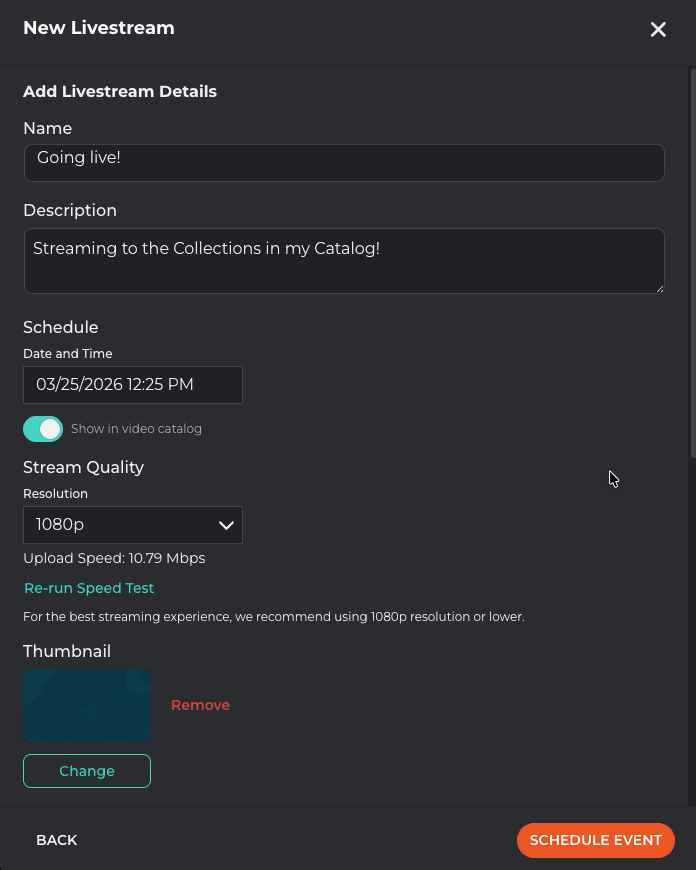
Task: Click the Description box resize handle
Action: [x=659, y=288]
